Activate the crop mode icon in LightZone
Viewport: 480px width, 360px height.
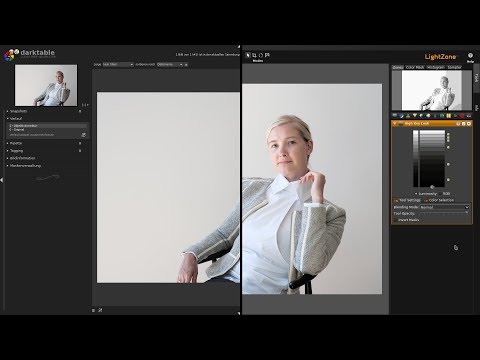click(x=254, y=55)
